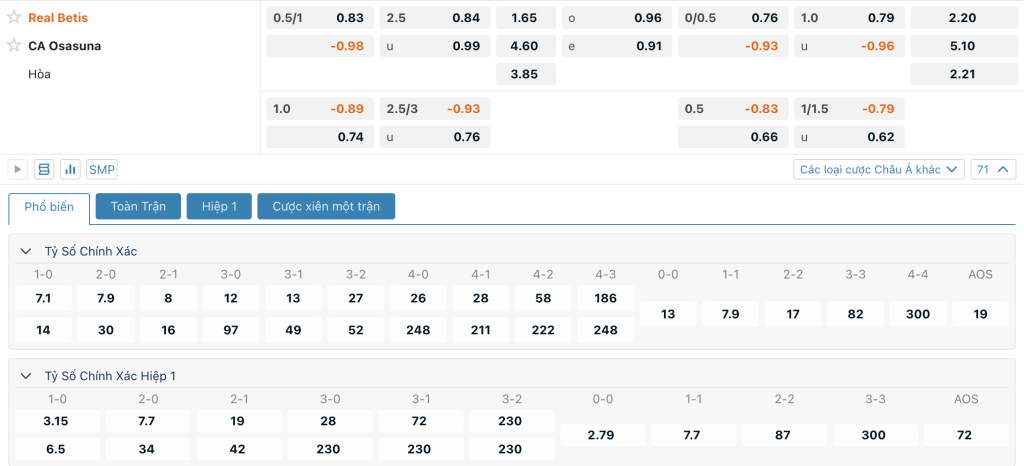The height and width of the screenshot is (466, 1024).
Task: Pick the 52 odds under 3-2
Action: (356, 330)
